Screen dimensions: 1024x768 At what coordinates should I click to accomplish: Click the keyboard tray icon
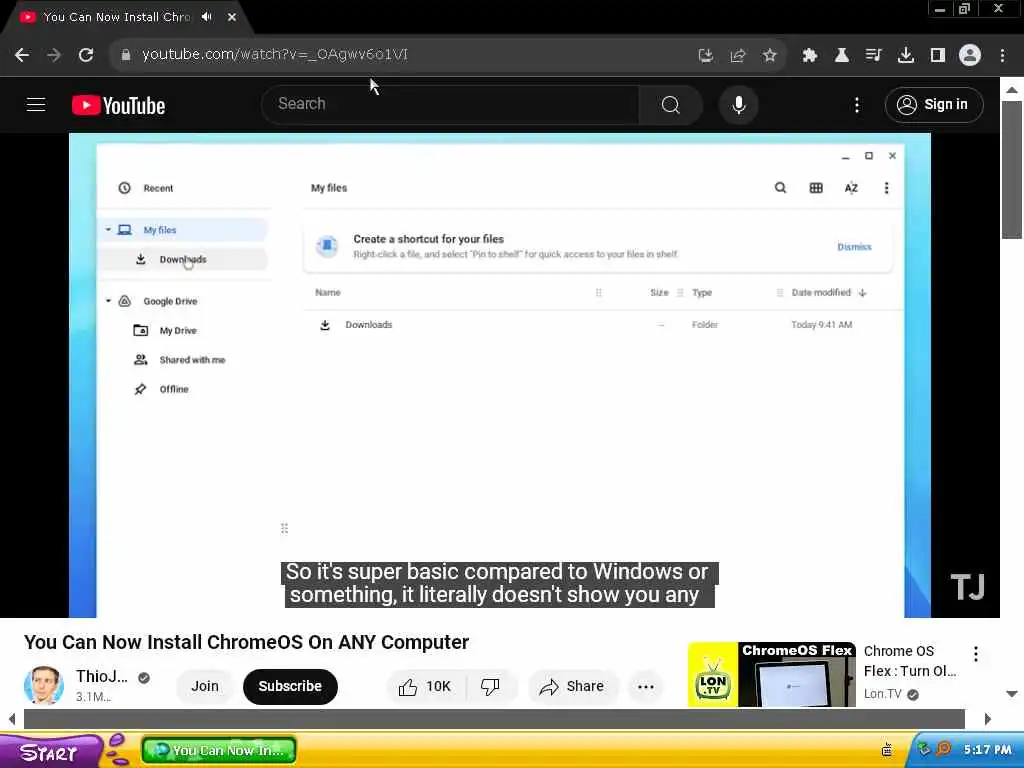coord(887,749)
